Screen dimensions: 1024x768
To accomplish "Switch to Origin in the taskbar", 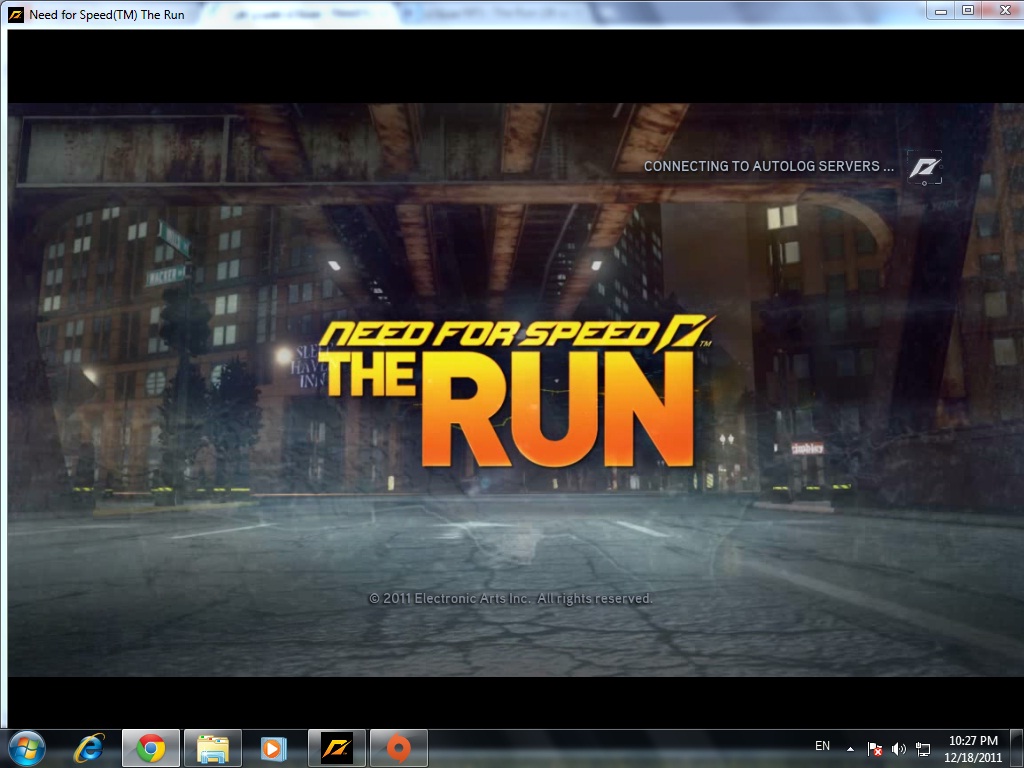I will [399, 748].
